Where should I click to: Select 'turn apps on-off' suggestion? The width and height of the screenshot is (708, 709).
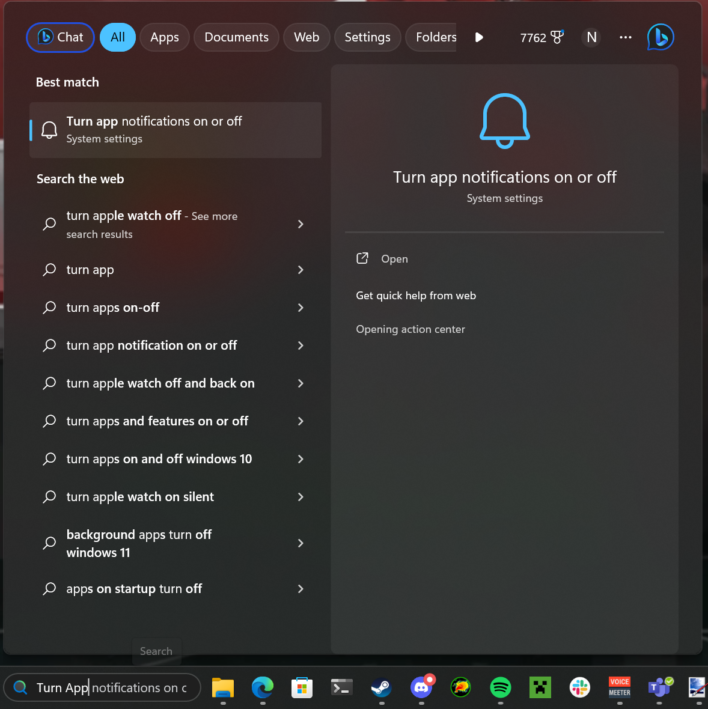[x=175, y=307]
